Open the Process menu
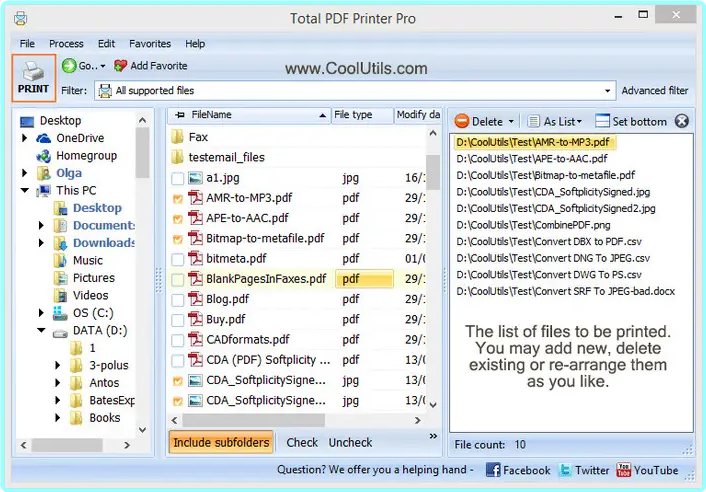 [x=66, y=44]
